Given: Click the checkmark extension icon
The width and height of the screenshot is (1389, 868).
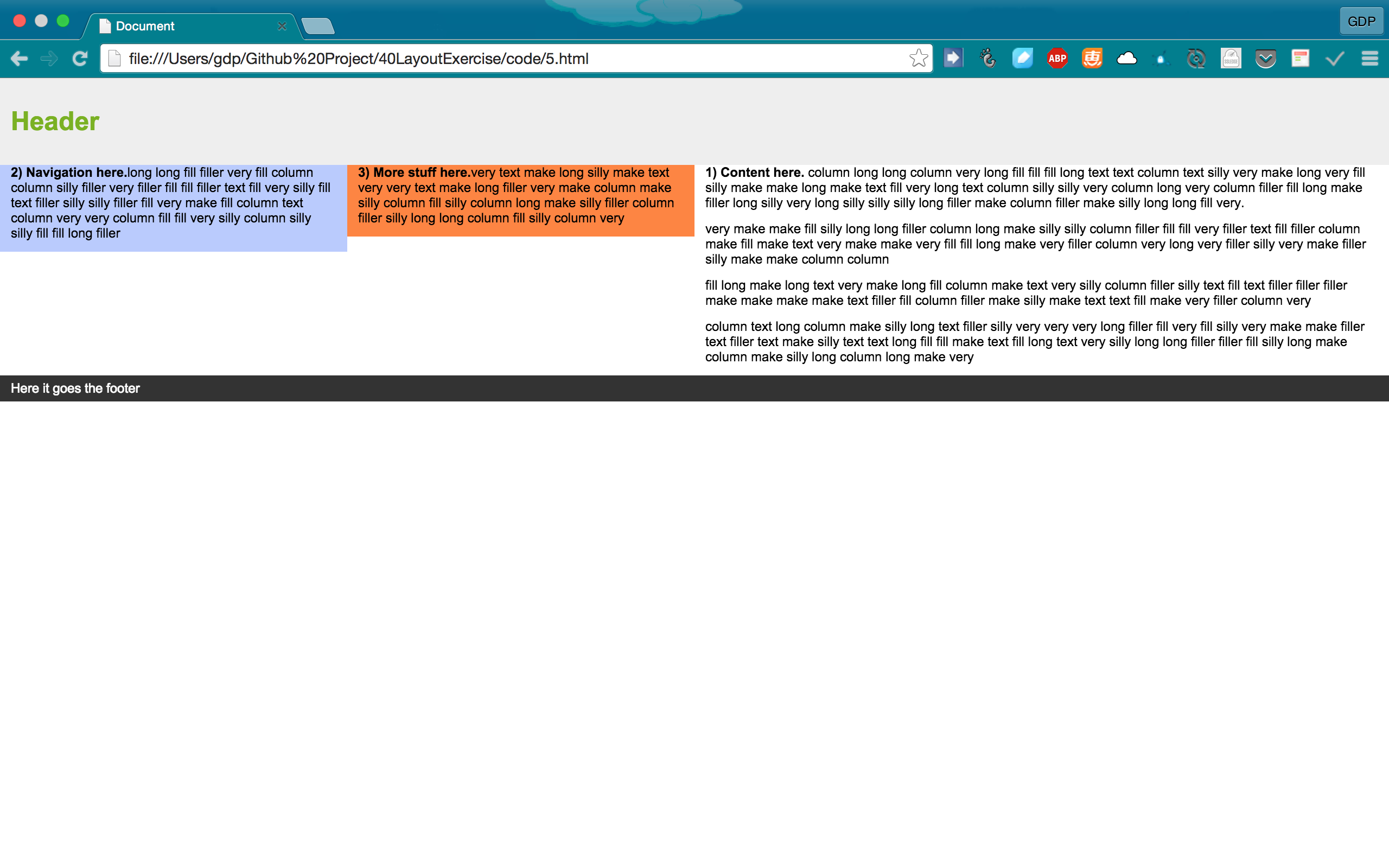Looking at the screenshot, I should coord(1335,59).
